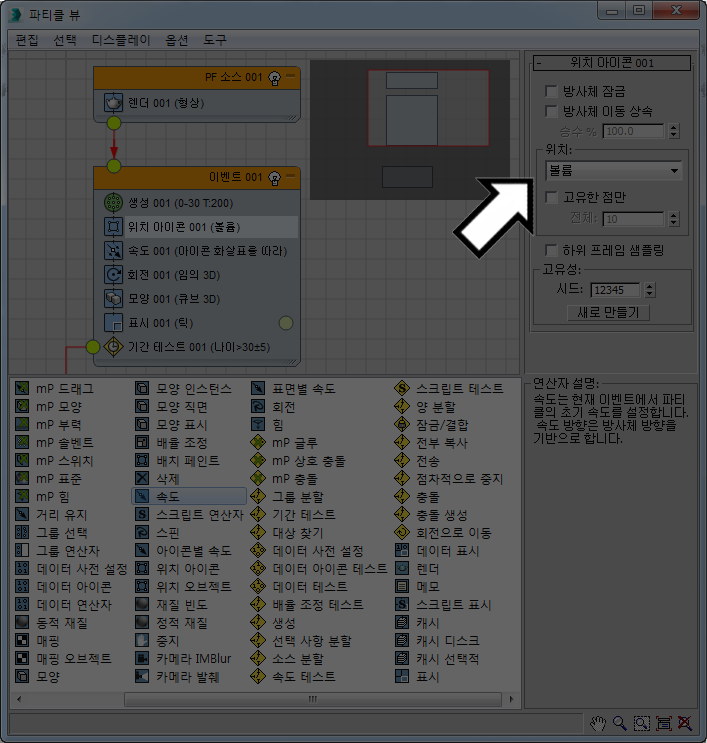Click the 렌더 001 render operator icon
The height and width of the screenshot is (743, 707).
point(113,103)
